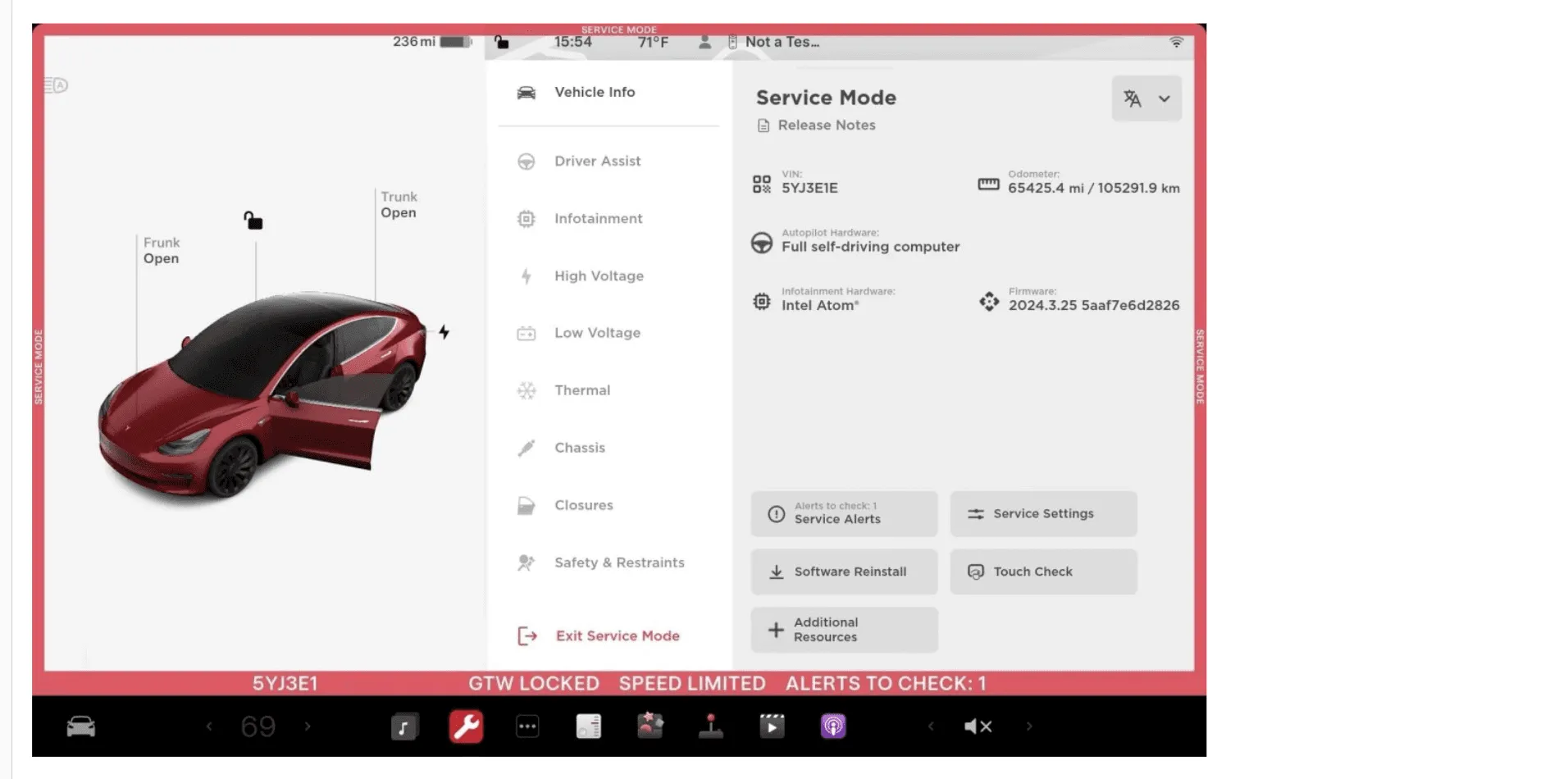Tap the Wi-Fi status icon
Viewport: 1568px width, 779px height.
click(x=1176, y=42)
